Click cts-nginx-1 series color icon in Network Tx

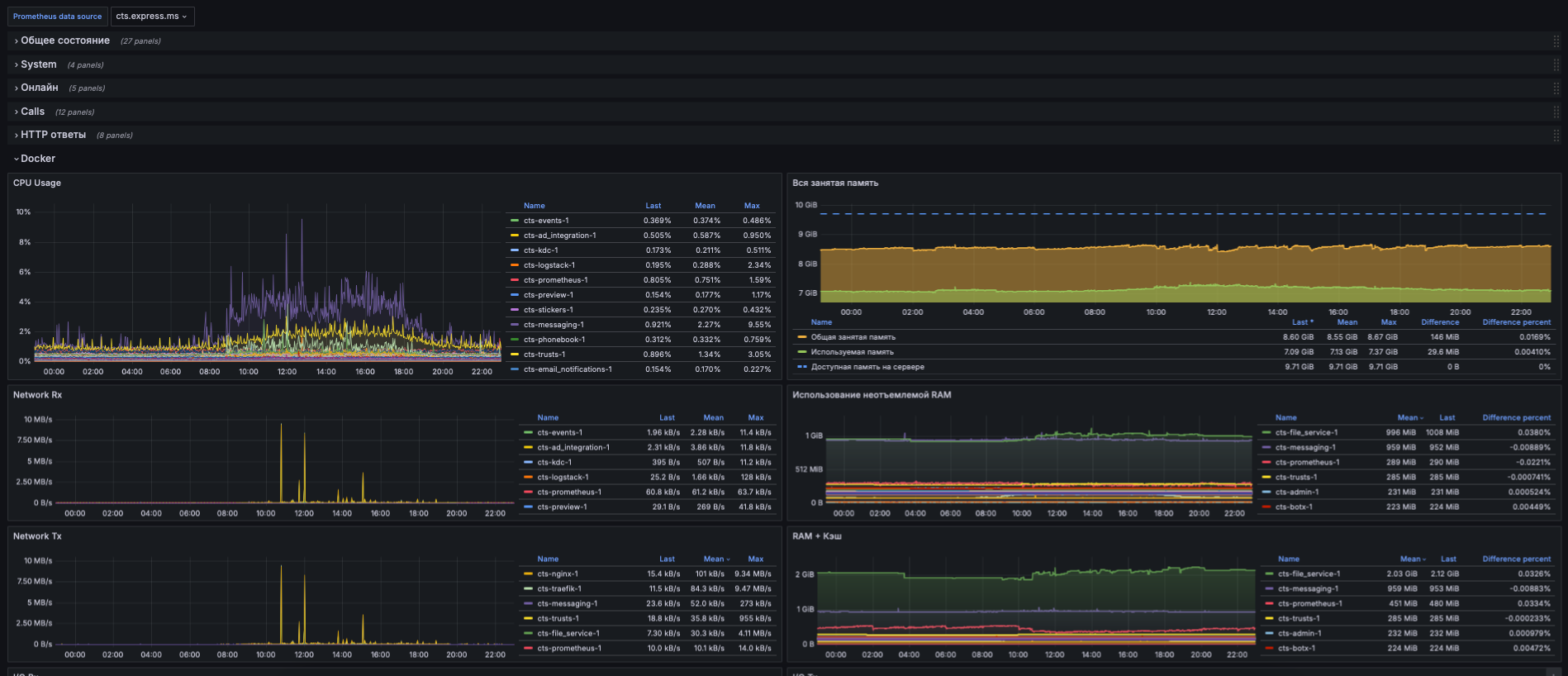(x=528, y=574)
